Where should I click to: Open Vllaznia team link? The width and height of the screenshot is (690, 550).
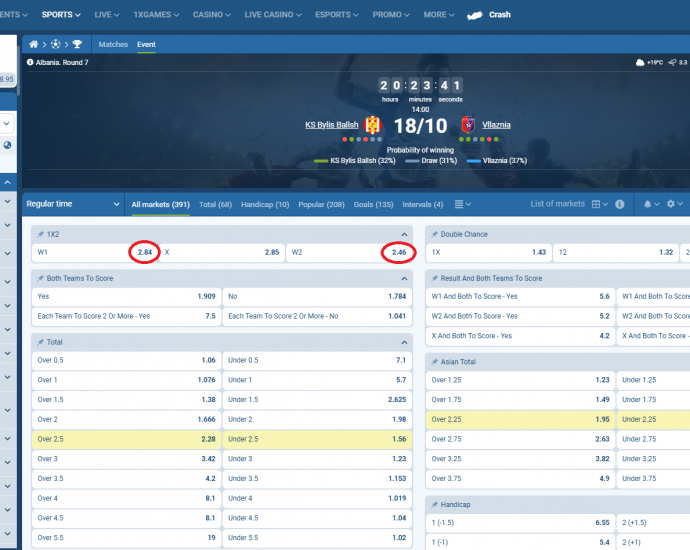click(496, 125)
